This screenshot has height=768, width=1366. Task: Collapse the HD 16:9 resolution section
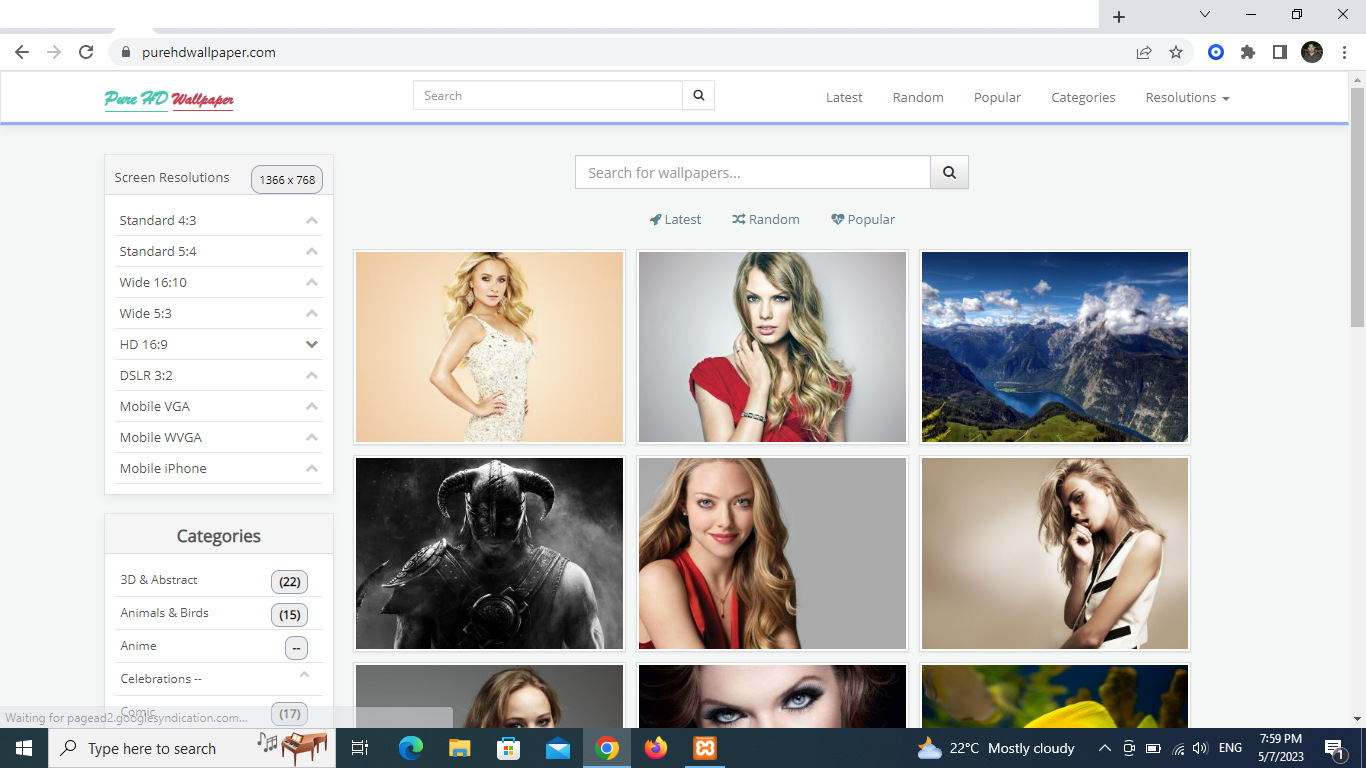point(312,344)
